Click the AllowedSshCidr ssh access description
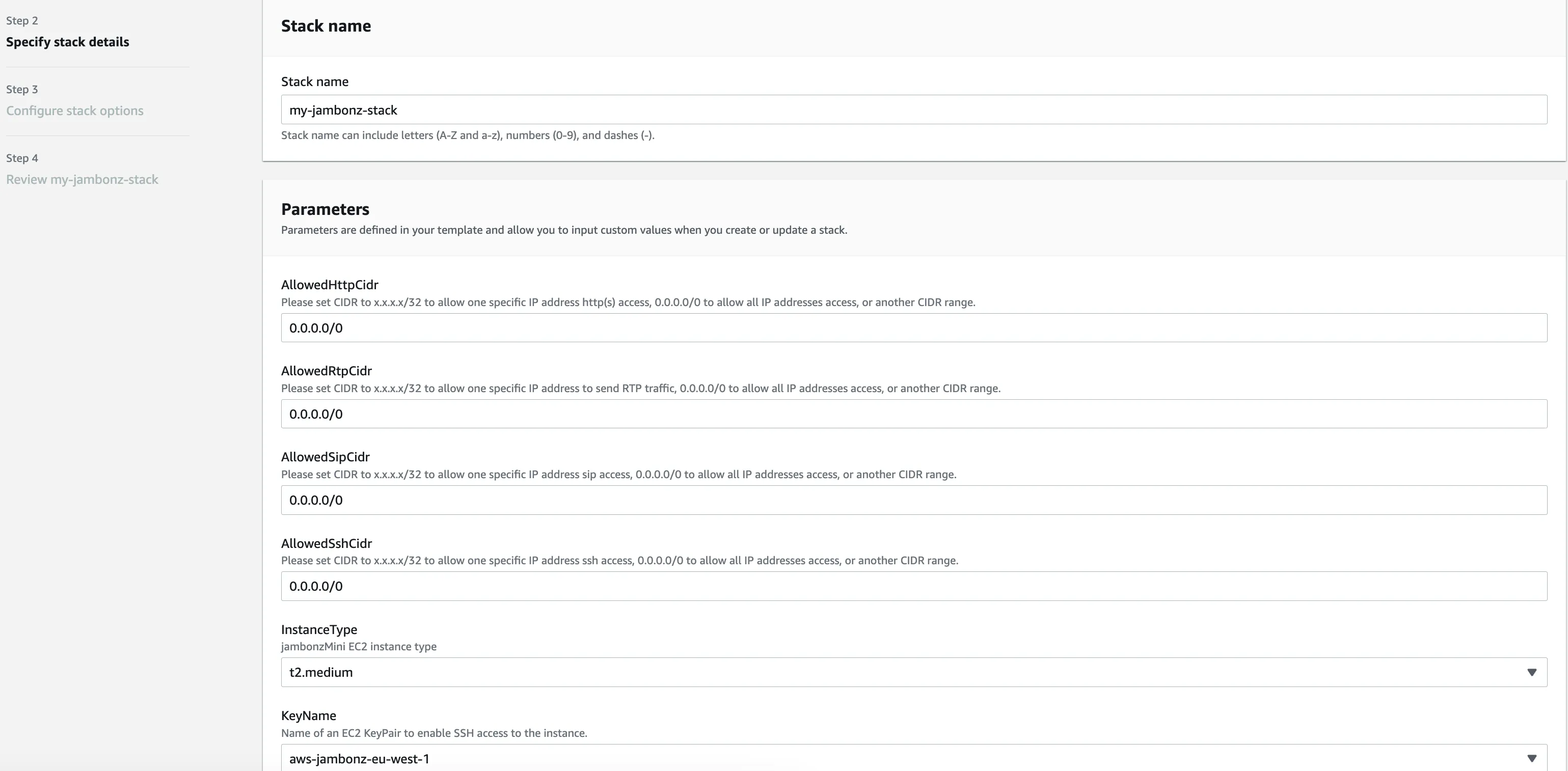The image size is (1568, 771). [x=619, y=561]
